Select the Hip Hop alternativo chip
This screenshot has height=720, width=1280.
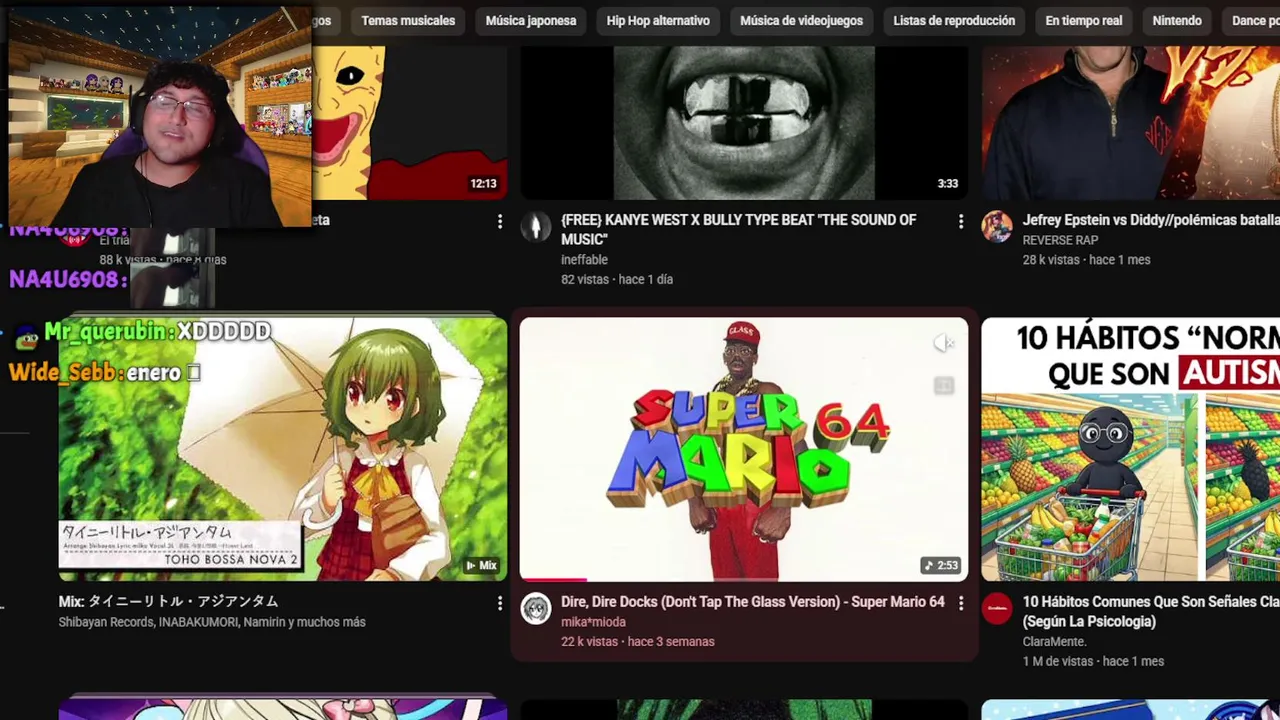658,20
